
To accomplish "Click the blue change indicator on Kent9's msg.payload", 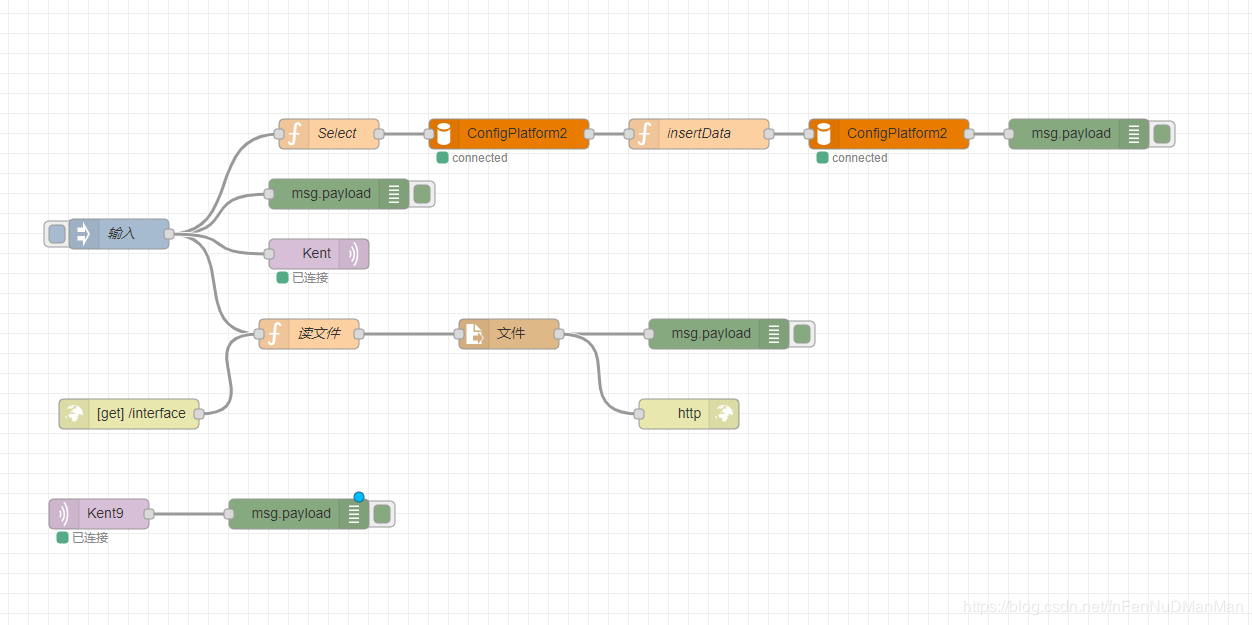I will pos(359,496).
